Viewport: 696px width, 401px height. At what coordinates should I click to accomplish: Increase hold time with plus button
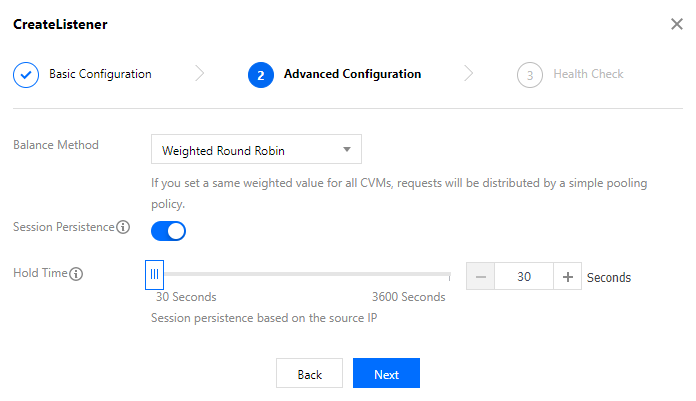click(567, 277)
